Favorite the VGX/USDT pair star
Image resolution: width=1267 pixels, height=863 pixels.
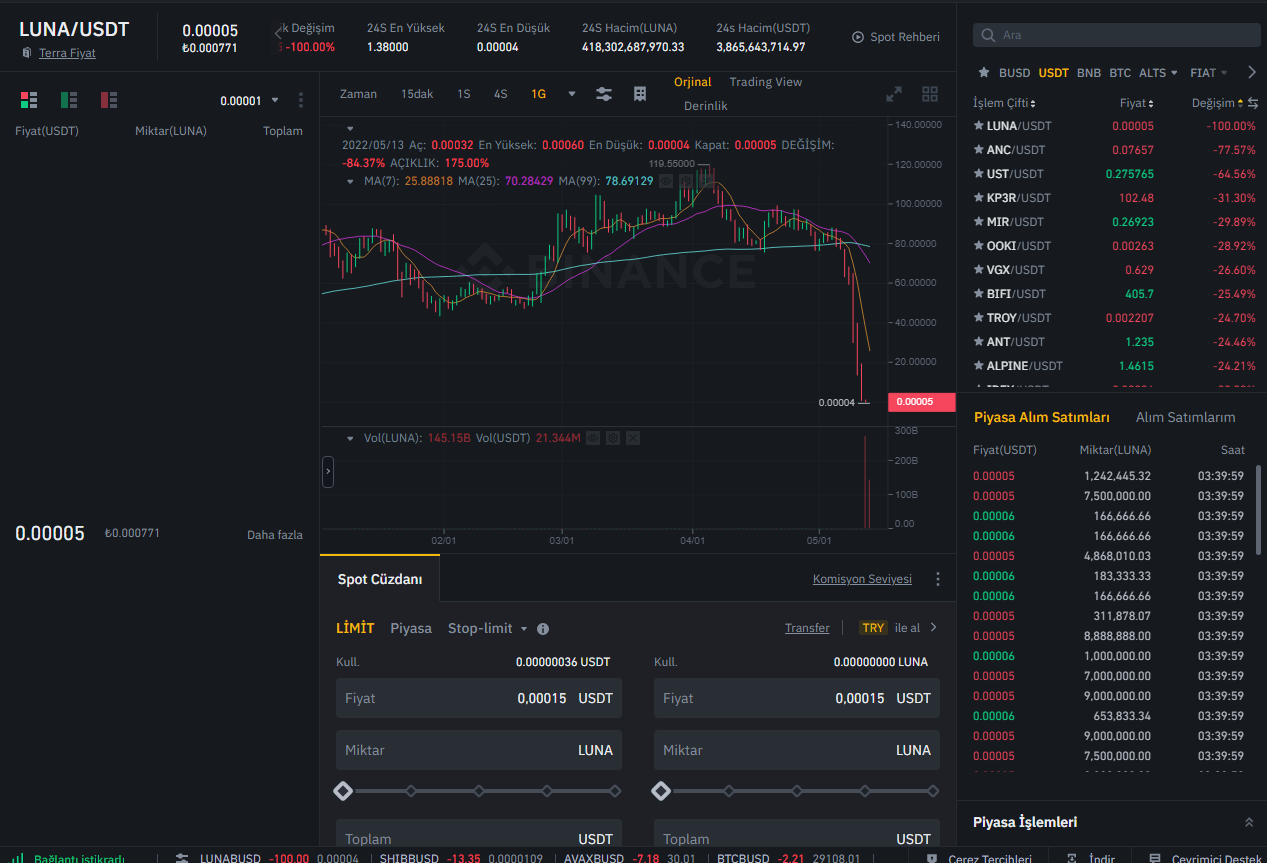pos(978,270)
